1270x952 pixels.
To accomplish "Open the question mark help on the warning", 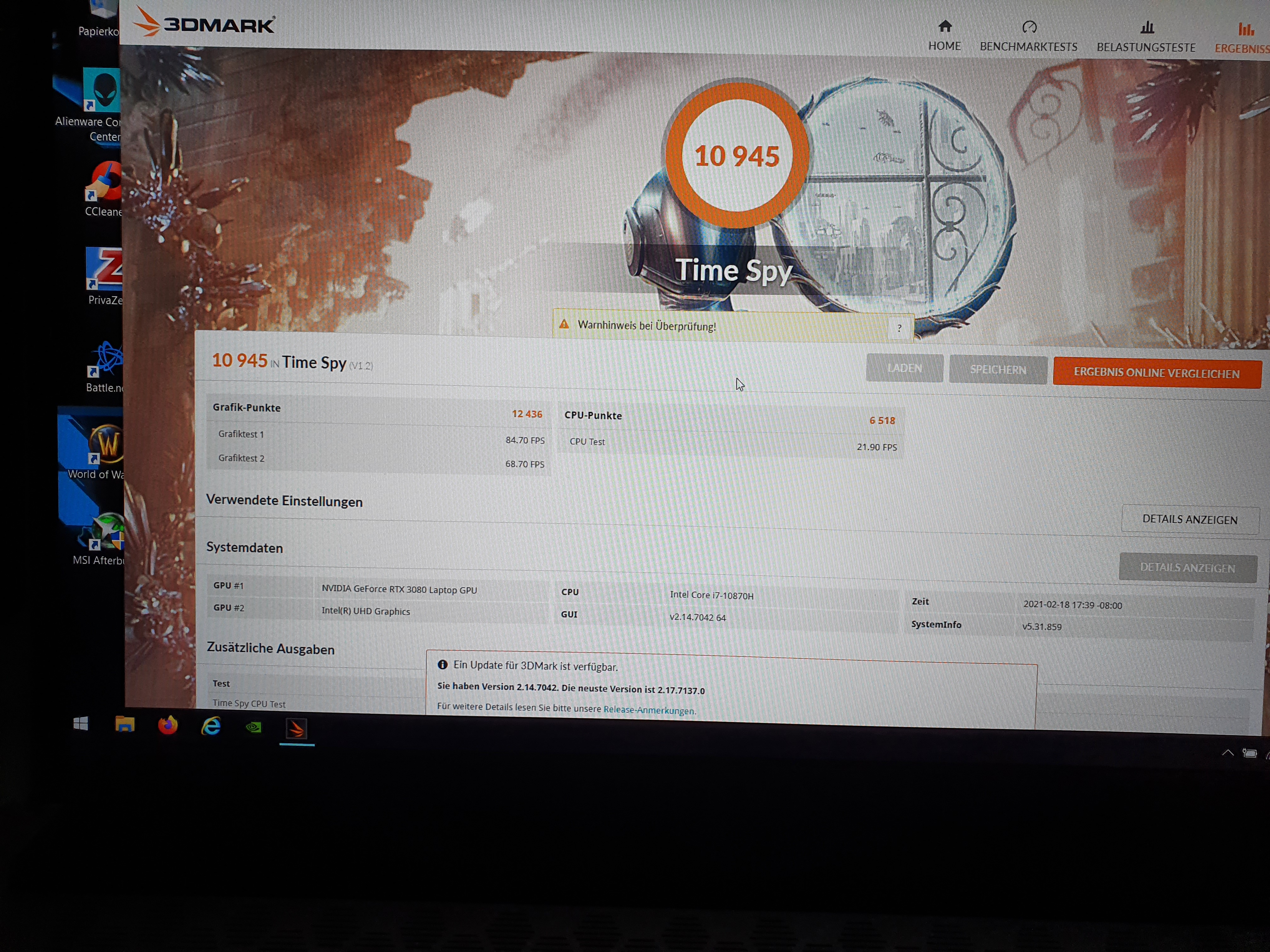I will coord(899,328).
